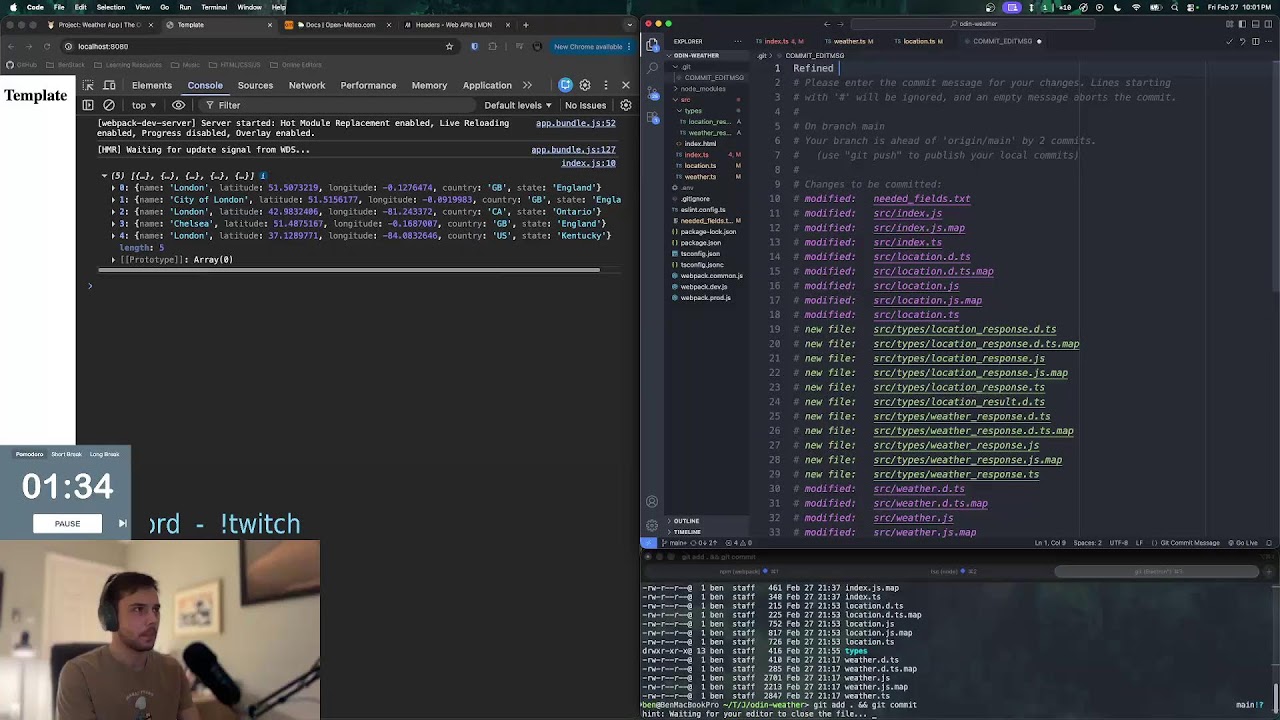Image resolution: width=1280 pixels, height=720 pixels.
Task: Open the Terminal menu in menu bar
Action: (x=214, y=7)
